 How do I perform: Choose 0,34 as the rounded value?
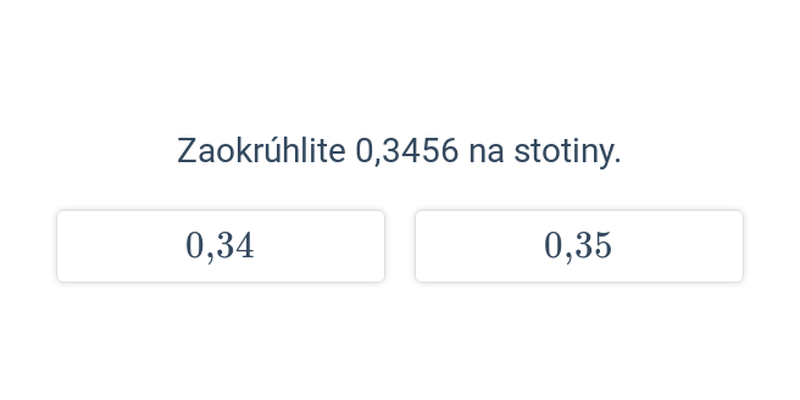point(220,246)
